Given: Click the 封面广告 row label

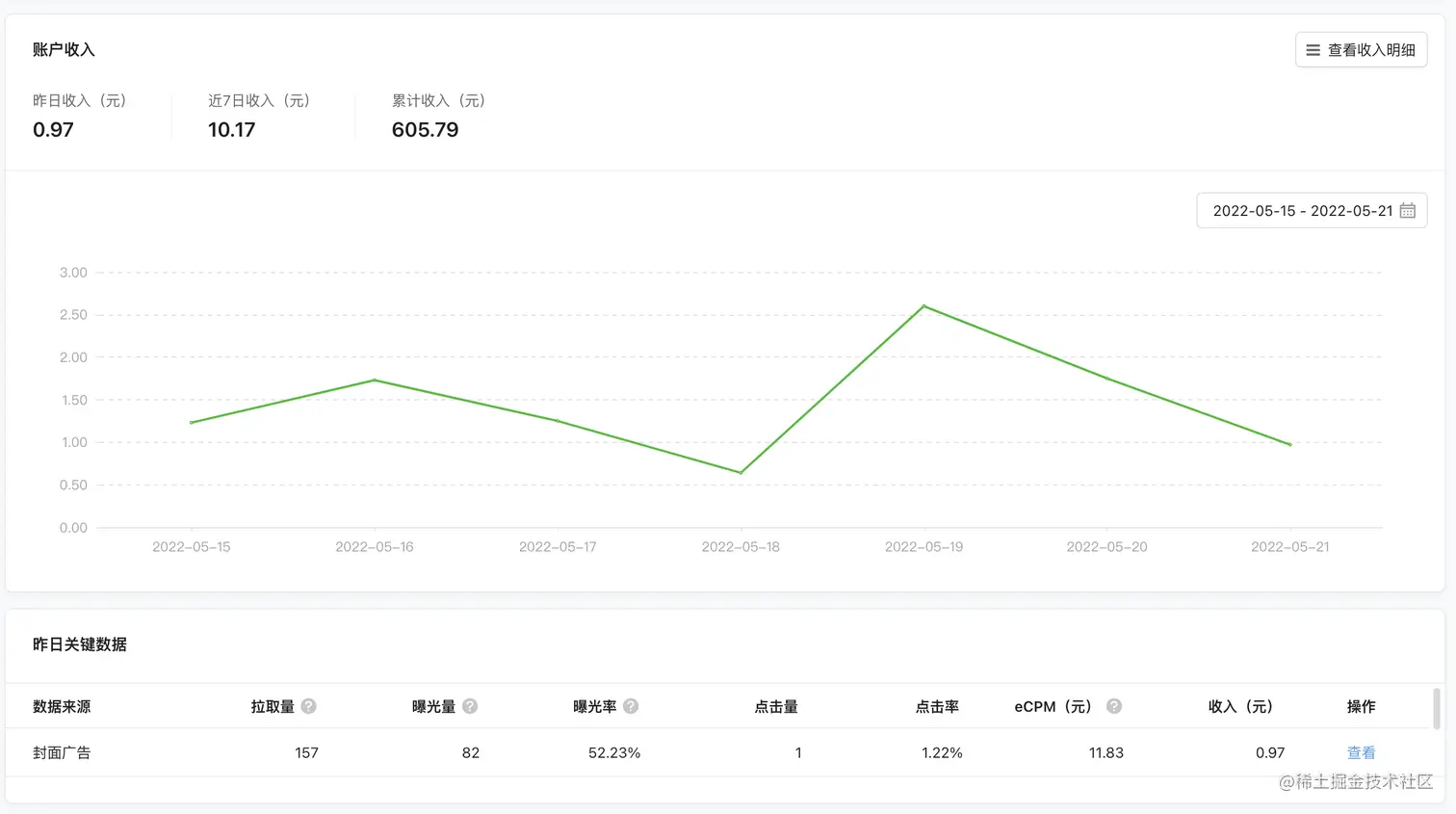Looking at the screenshot, I should [62, 752].
